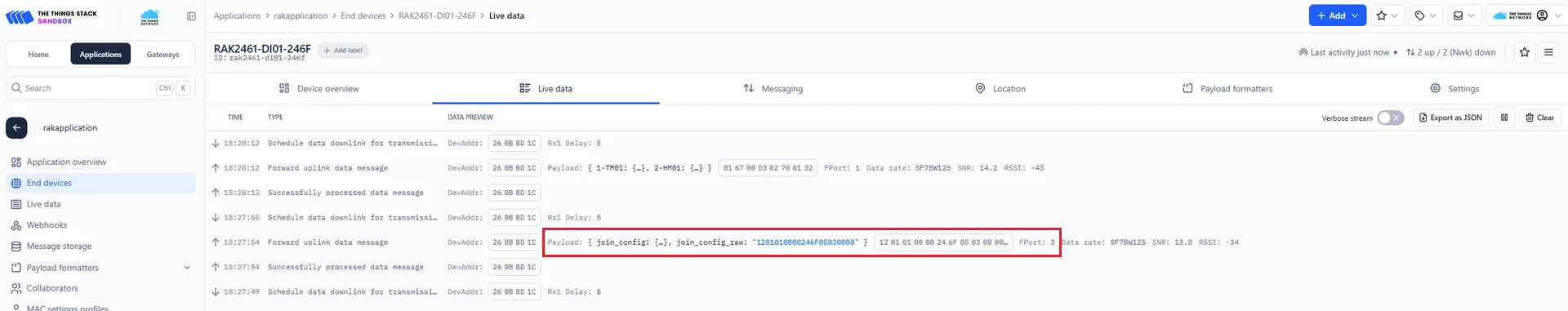Click payload bytes 01 67 00 D3 02 70 01 32
1568x311 pixels.
click(768, 168)
